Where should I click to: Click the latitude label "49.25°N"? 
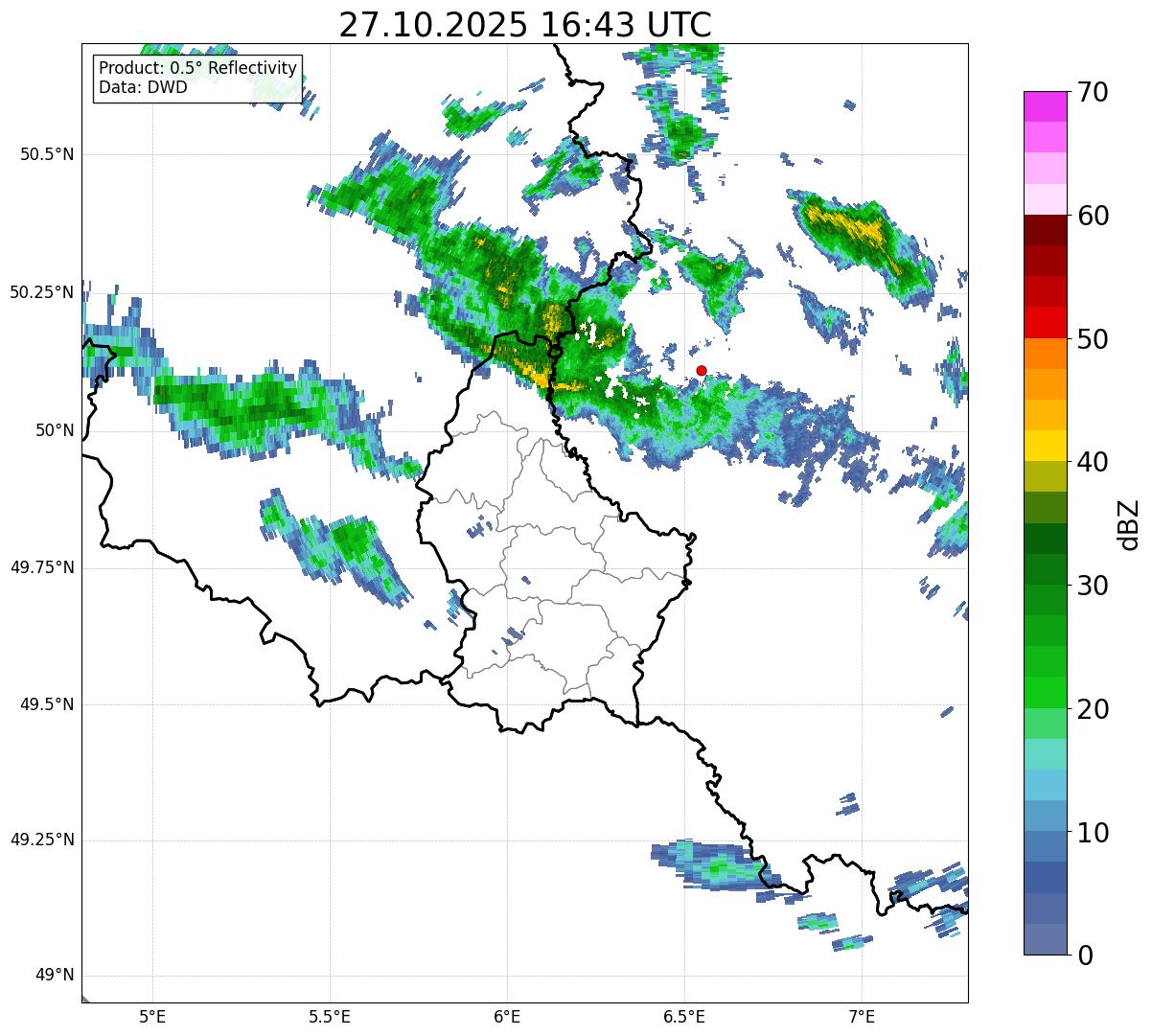(41, 840)
